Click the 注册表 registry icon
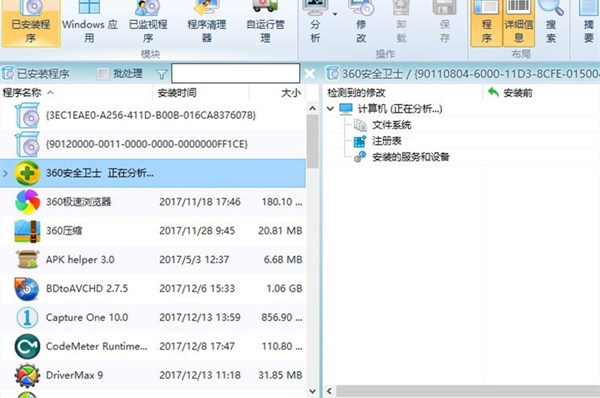The height and width of the screenshot is (398, 600). [x=360, y=141]
